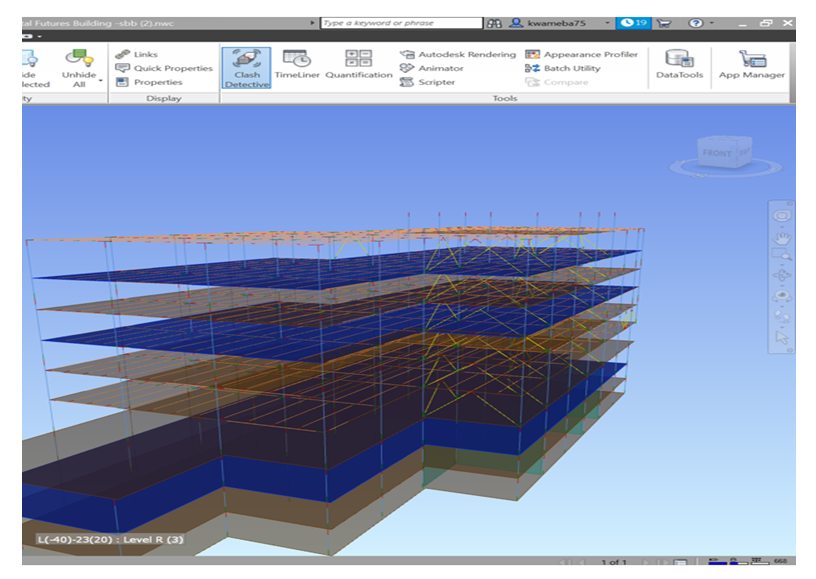Expand the Help dropdown arrow
Screen dimensions: 816x579
click(712, 22)
